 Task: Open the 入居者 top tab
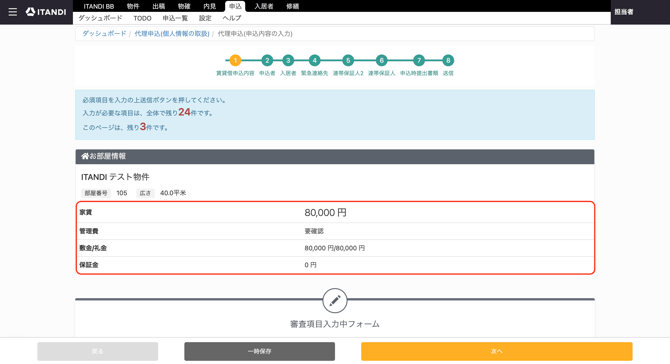(x=264, y=6)
